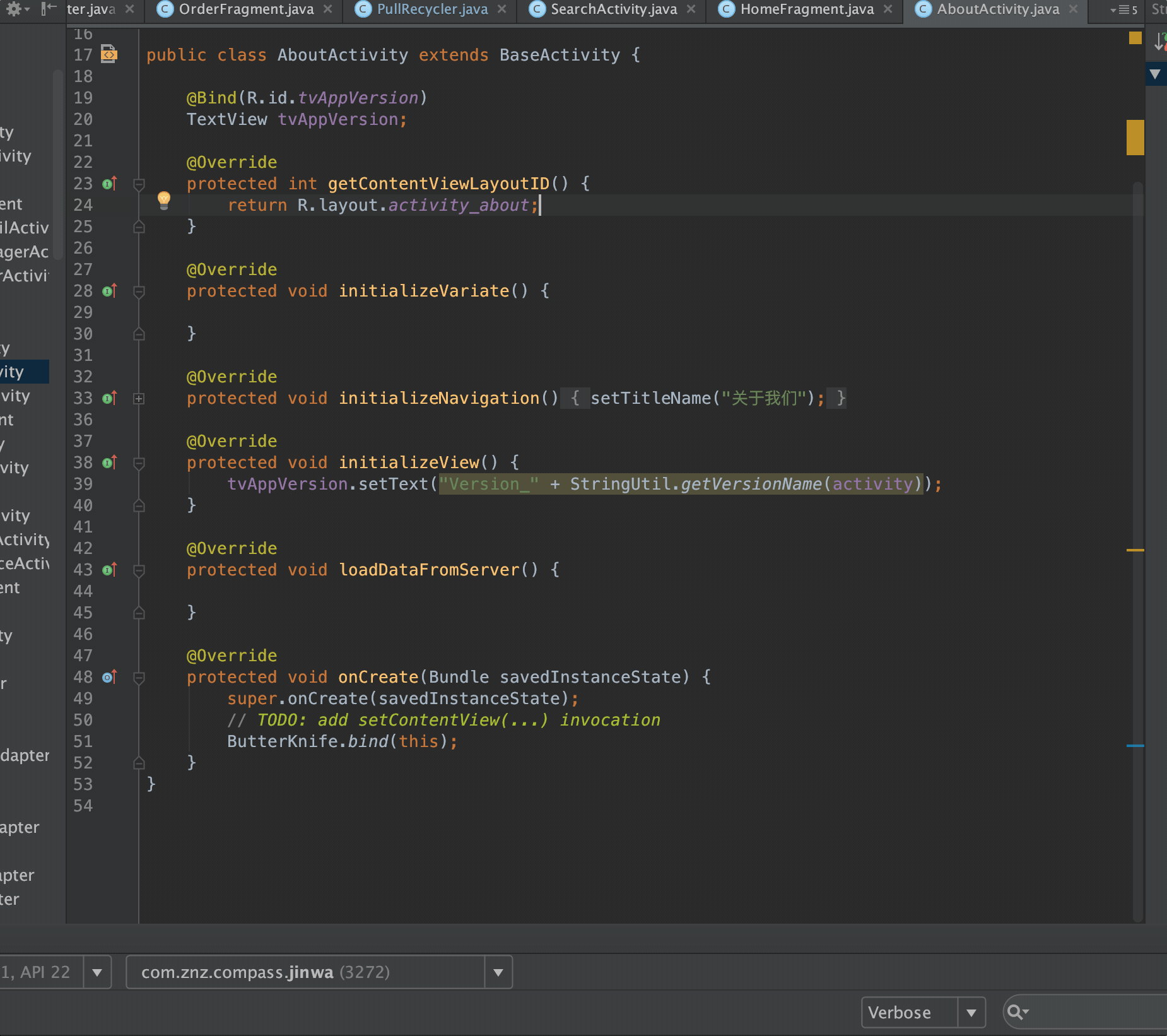This screenshot has width=1167, height=1036.
Task: Click the override gutter icon beside onCreate
Action: click(110, 677)
